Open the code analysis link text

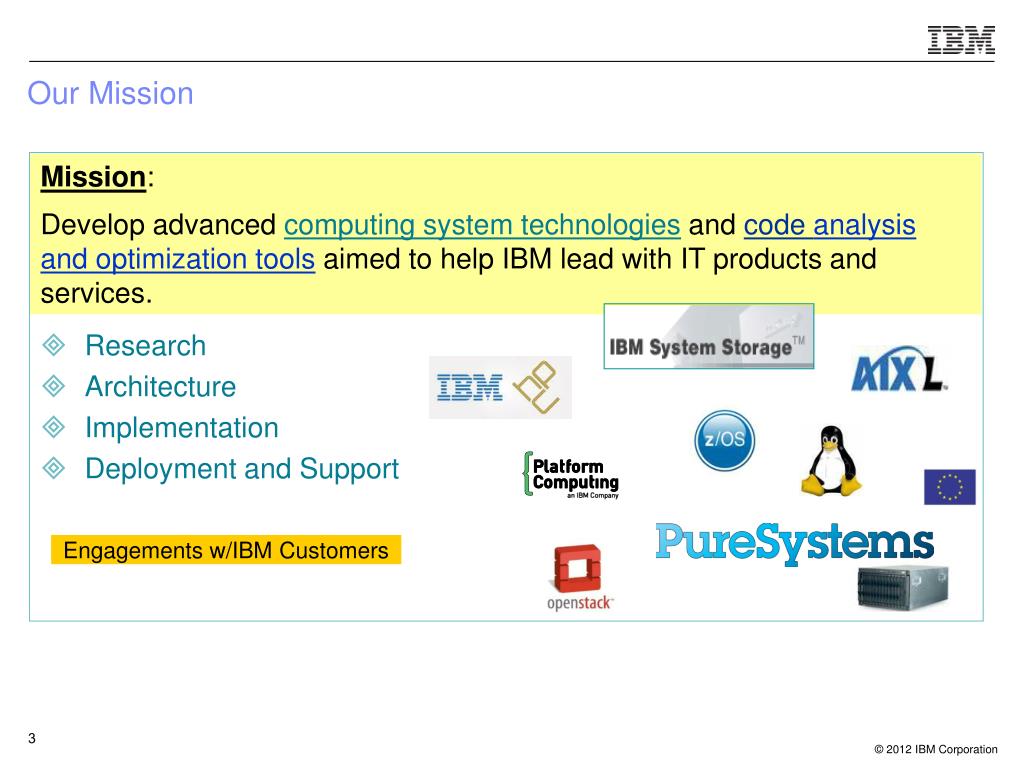829,225
